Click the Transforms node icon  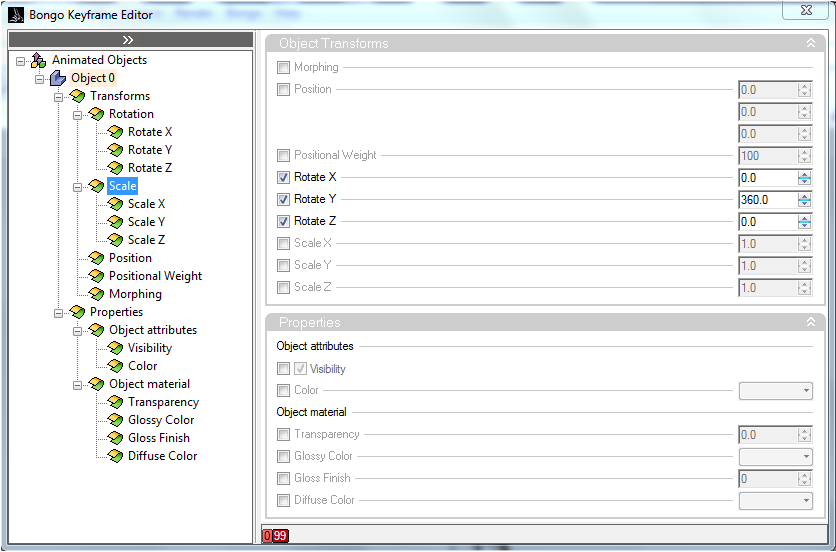point(77,97)
